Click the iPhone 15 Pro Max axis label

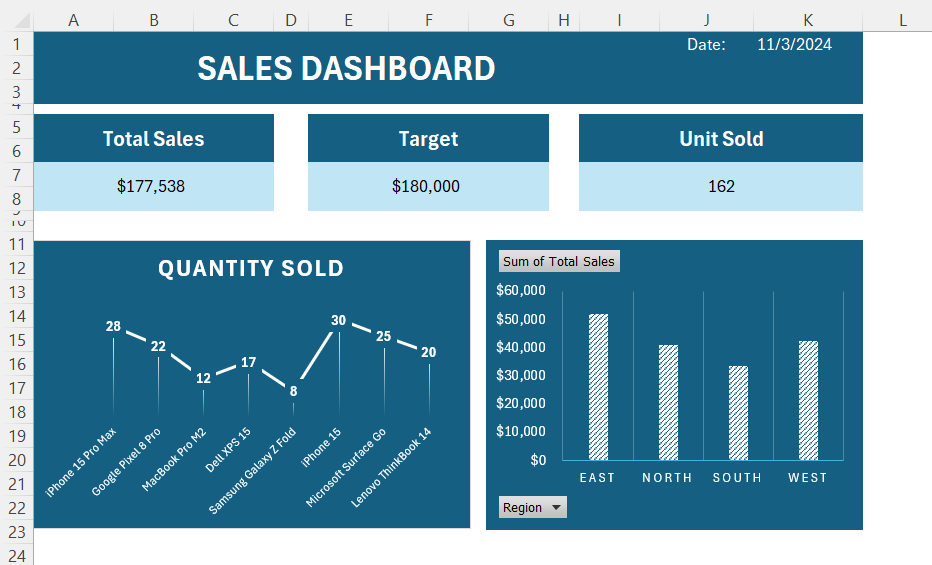[x=81, y=462]
